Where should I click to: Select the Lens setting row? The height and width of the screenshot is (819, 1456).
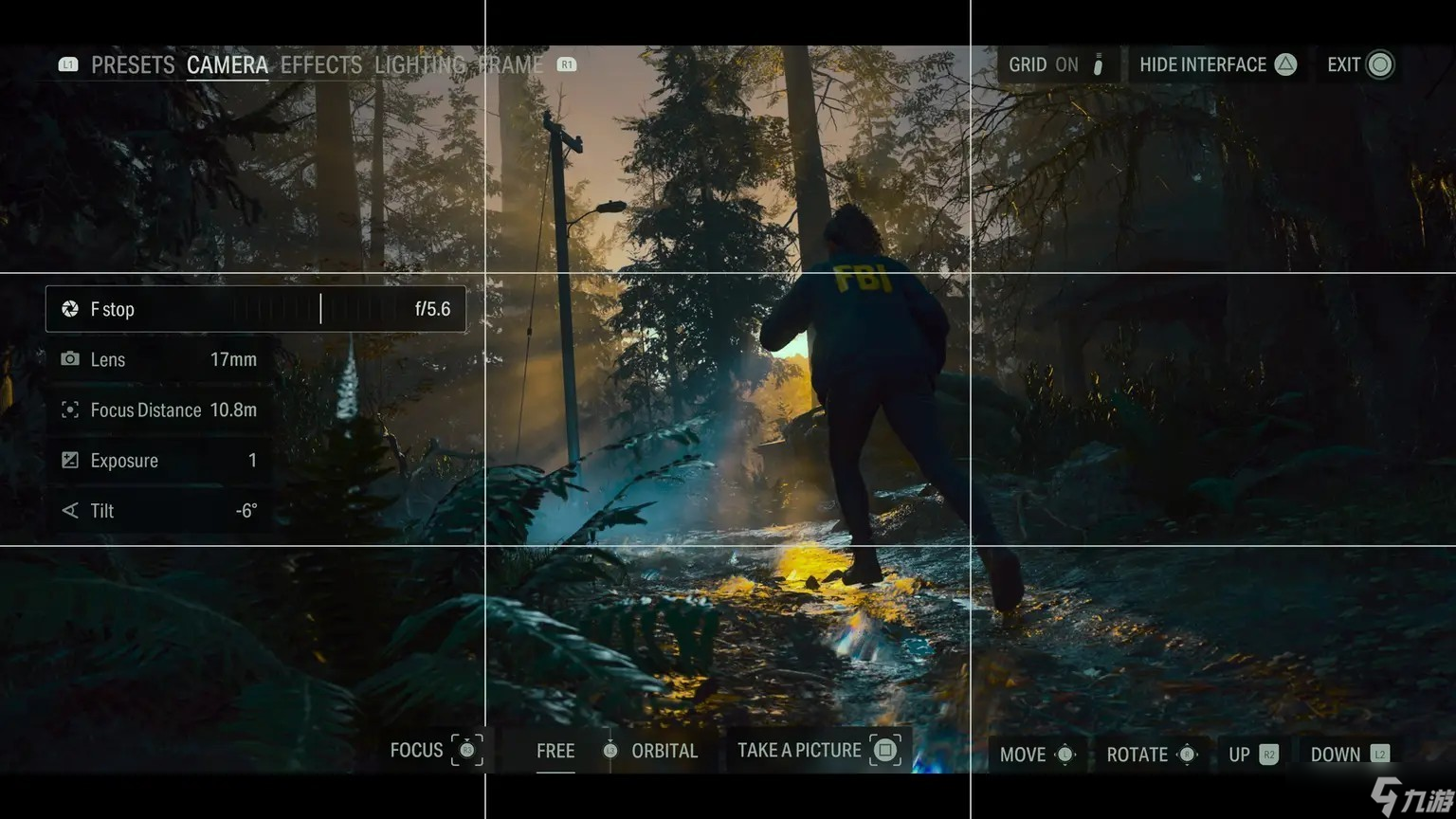coord(161,359)
